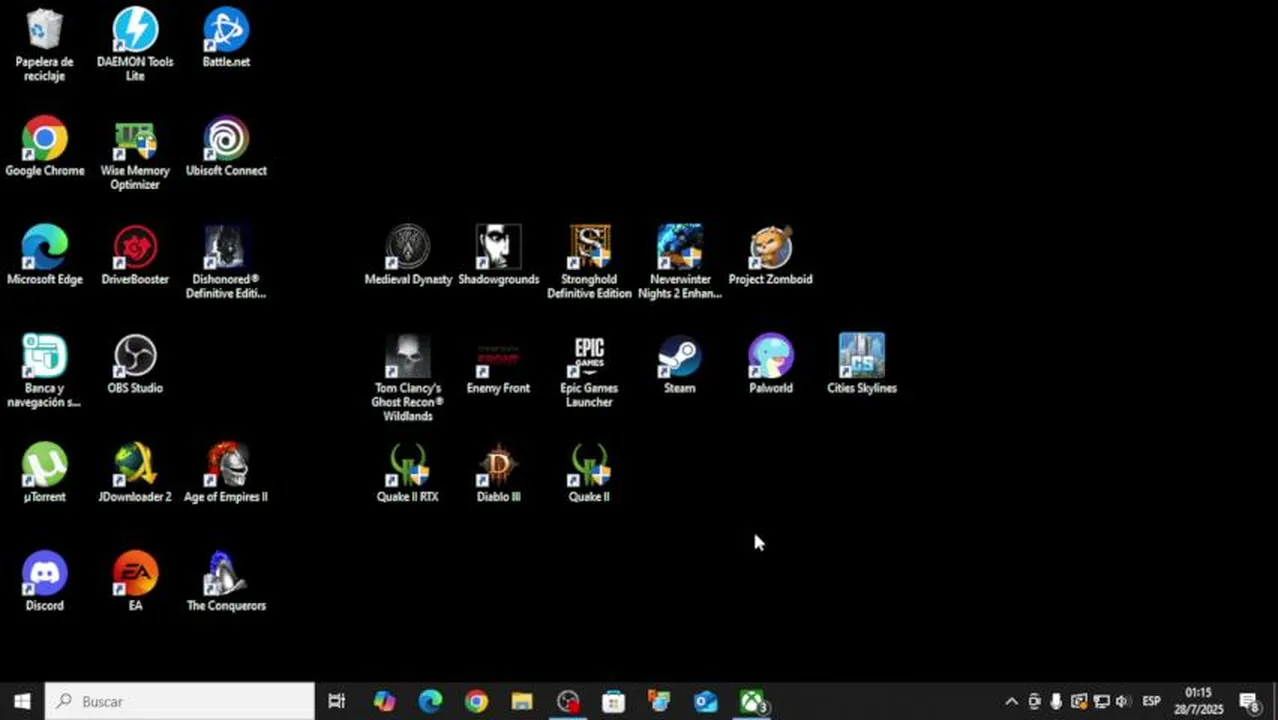This screenshot has height=720, width=1278.
Task: Click the Buscar search box
Action: pyautogui.click(x=180, y=701)
